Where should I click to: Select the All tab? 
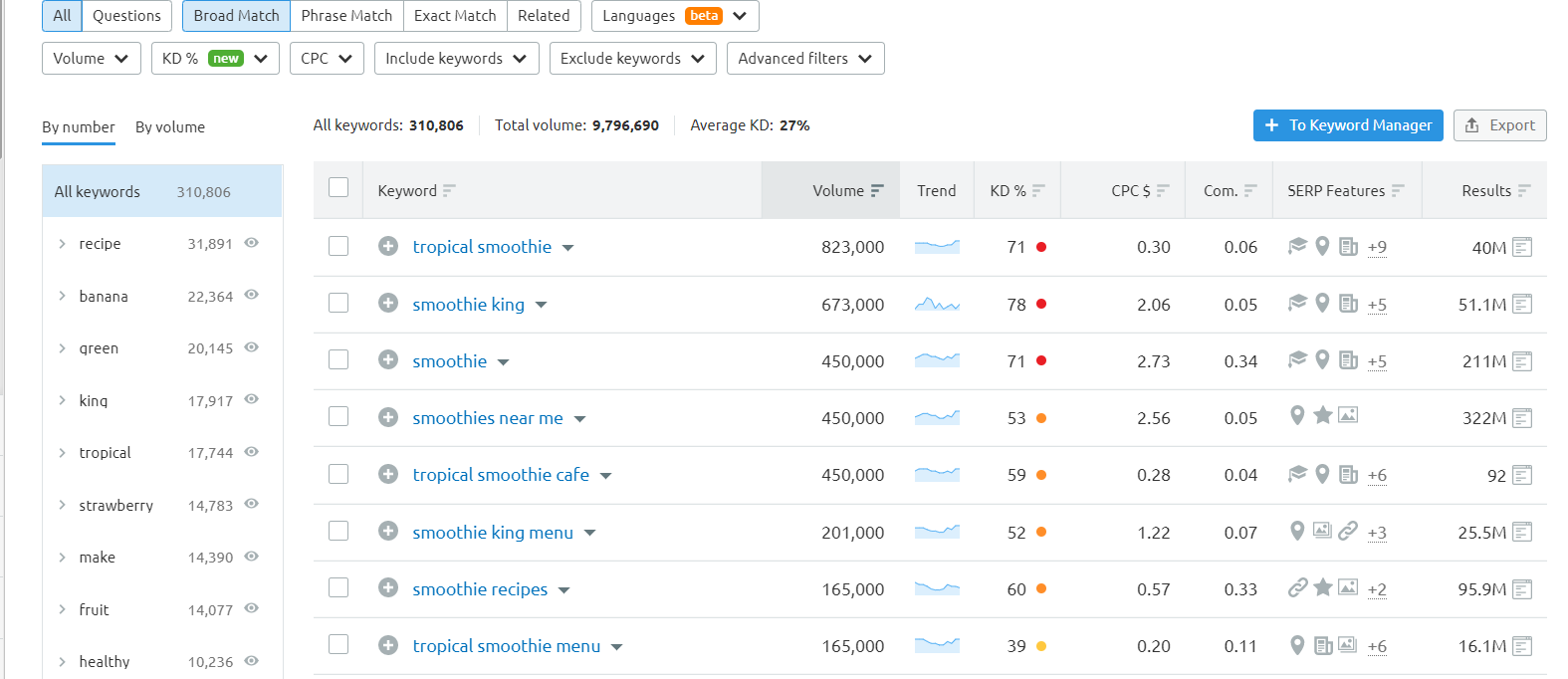(x=62, y=16)
